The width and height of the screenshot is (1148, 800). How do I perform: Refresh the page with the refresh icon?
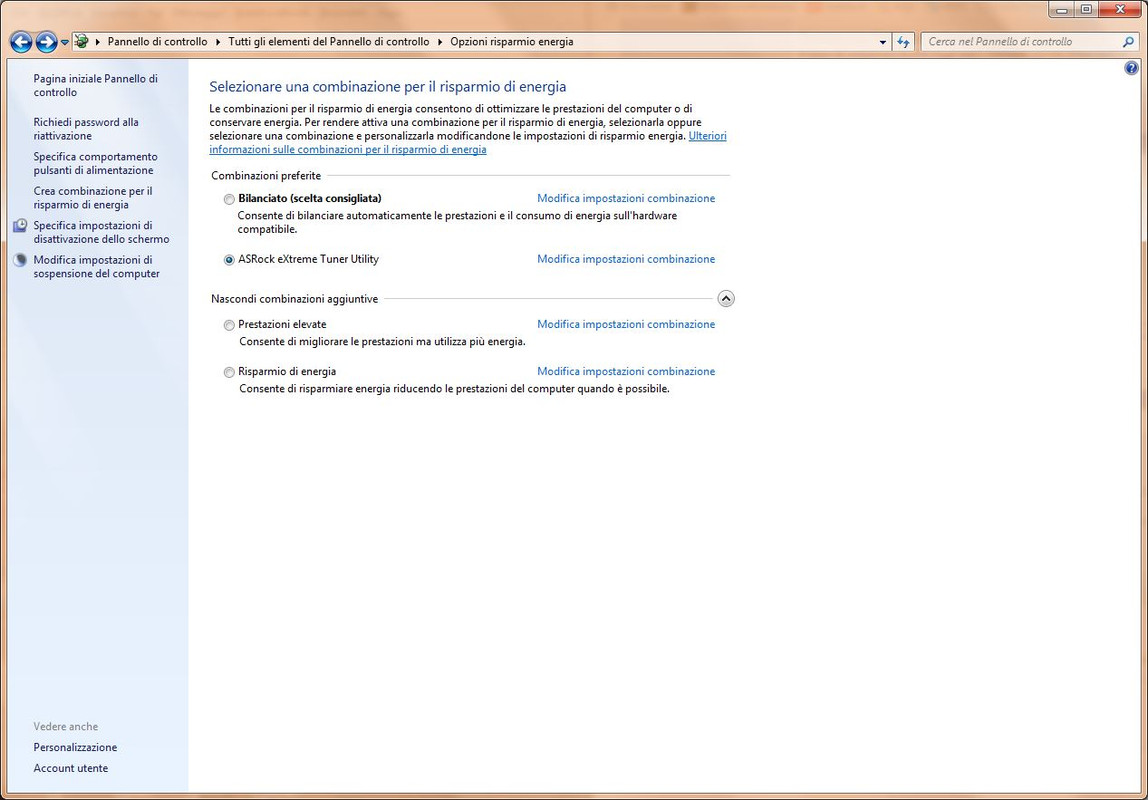[x=903, y=42]
